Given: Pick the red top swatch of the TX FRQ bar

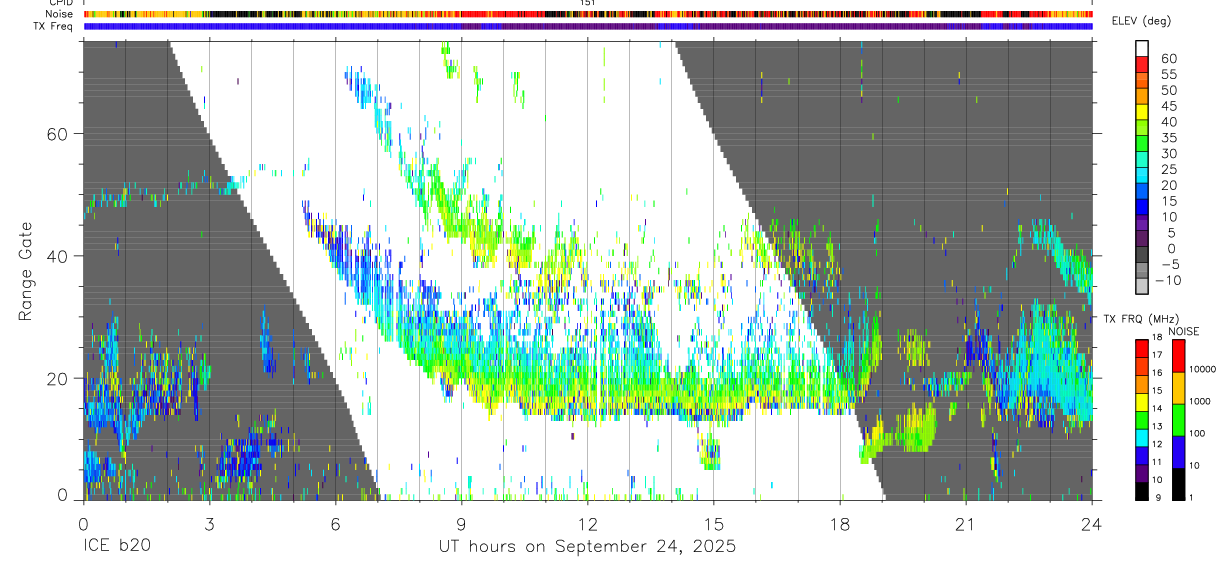Looking at the screenshot, I should pyautogui.click(x=1141, y=347).
